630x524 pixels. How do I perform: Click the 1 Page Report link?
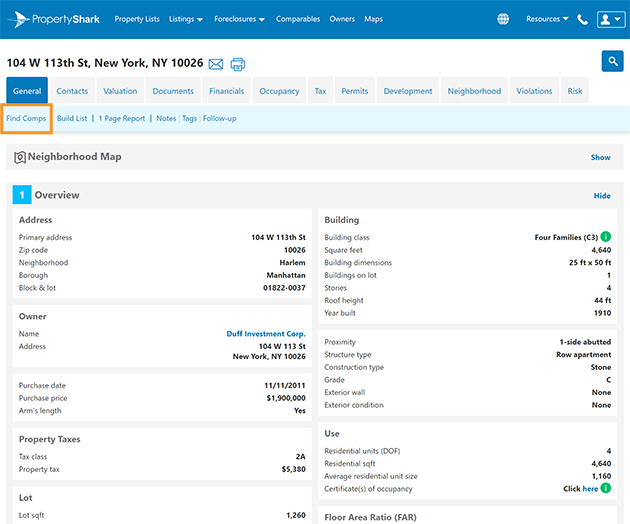(121, 118)
